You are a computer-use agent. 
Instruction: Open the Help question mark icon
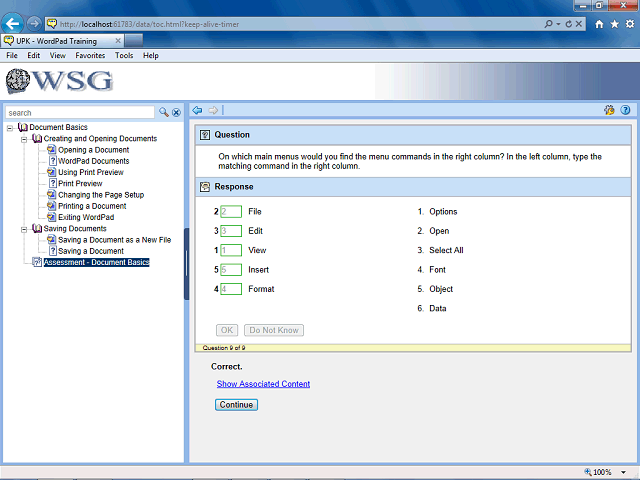[x=625, y=110]
